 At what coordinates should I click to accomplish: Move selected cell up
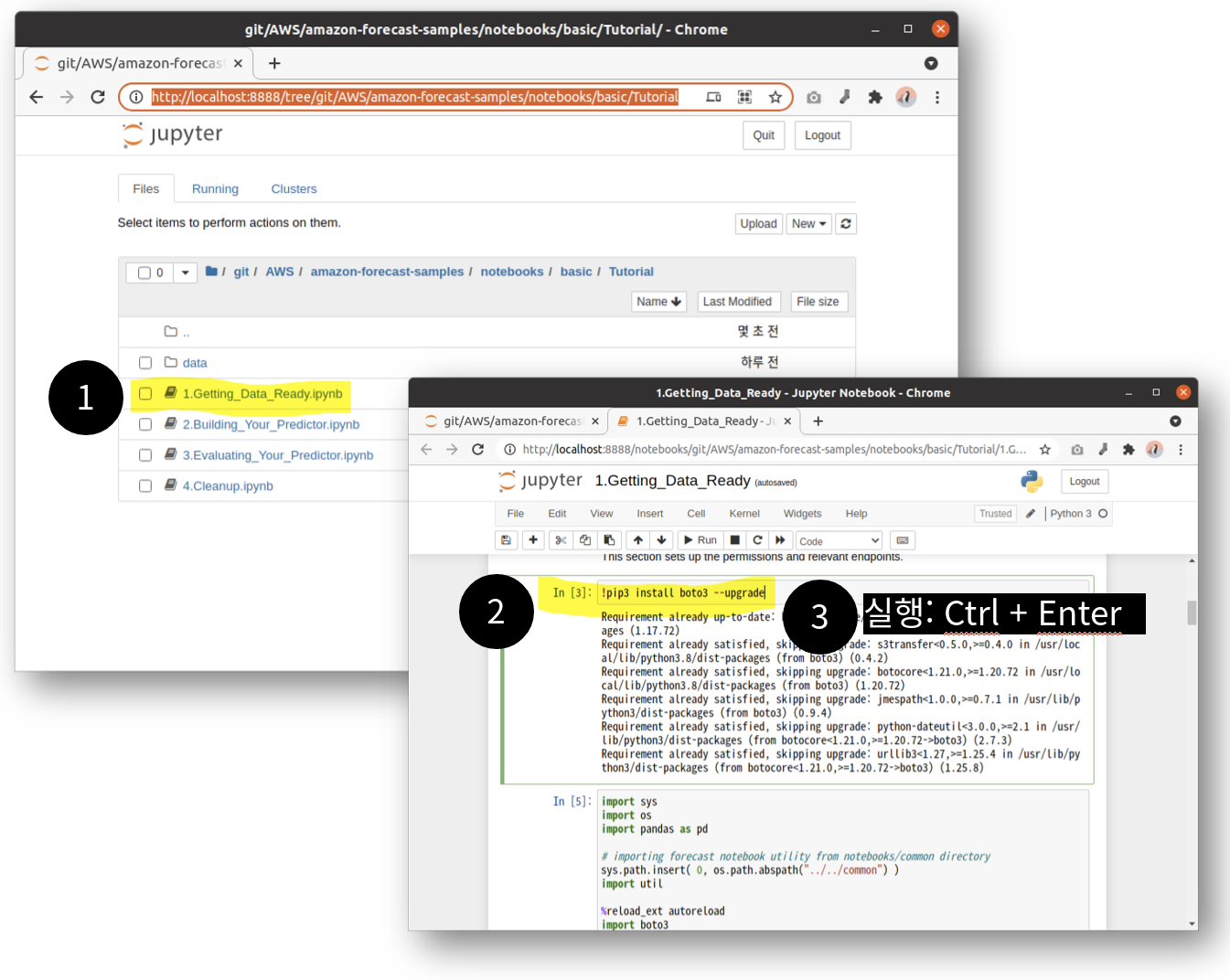coord(638,540)
